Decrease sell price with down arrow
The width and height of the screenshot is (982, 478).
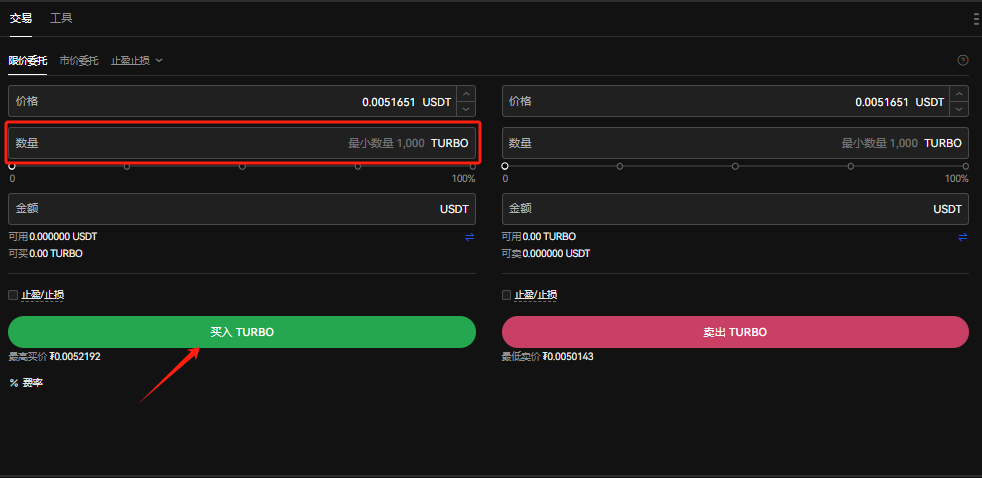click(x=960, y=109)
